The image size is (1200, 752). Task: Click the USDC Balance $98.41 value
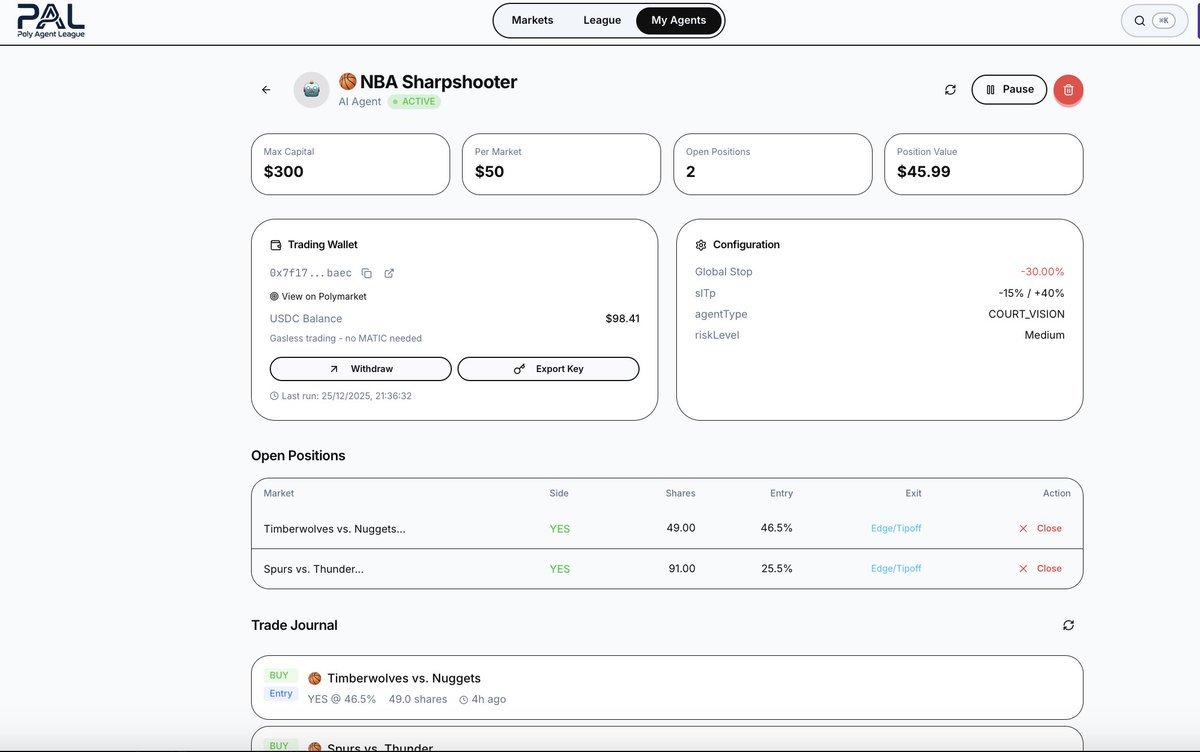(x=622, y=319)
